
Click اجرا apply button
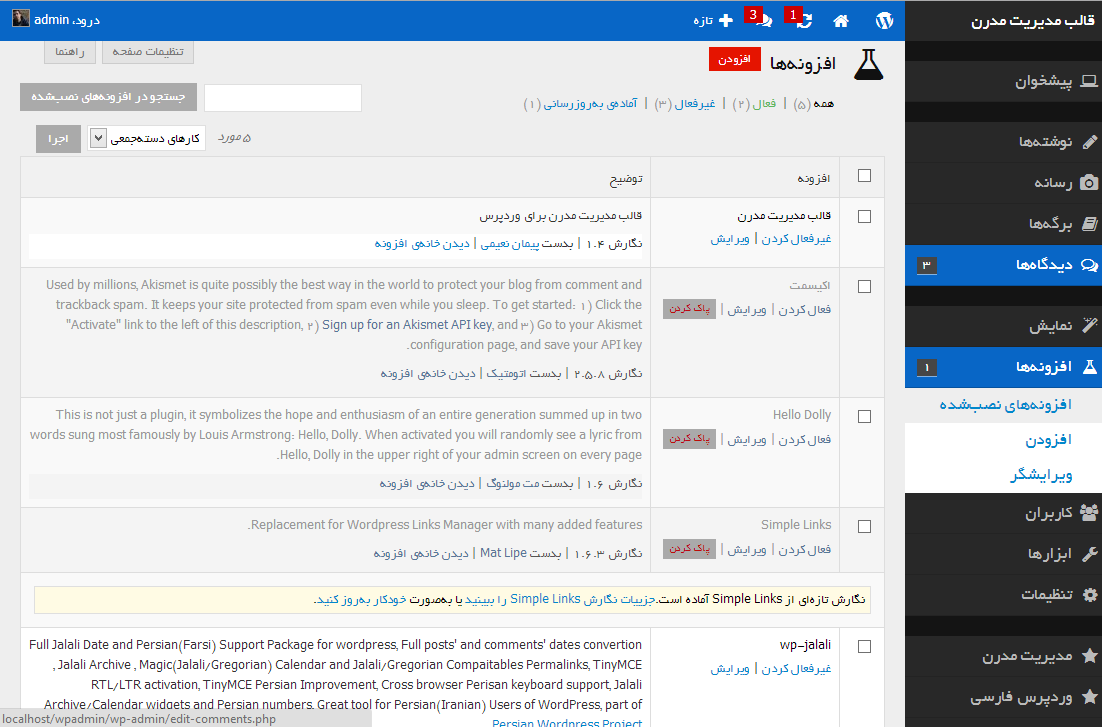tap(58, 139)
